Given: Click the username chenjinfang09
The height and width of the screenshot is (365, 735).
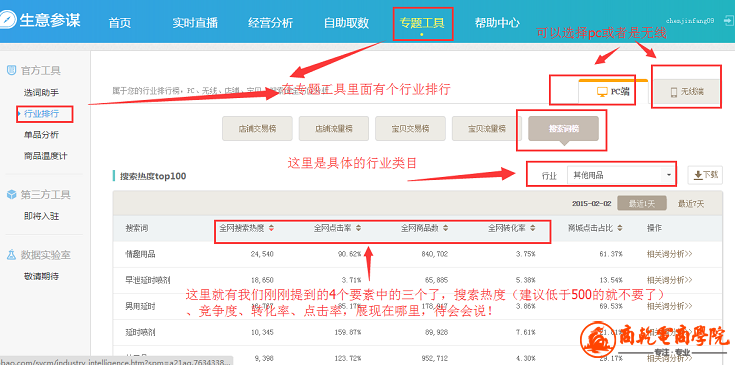Looking at the screenshot, I should (x=690, y=21).
